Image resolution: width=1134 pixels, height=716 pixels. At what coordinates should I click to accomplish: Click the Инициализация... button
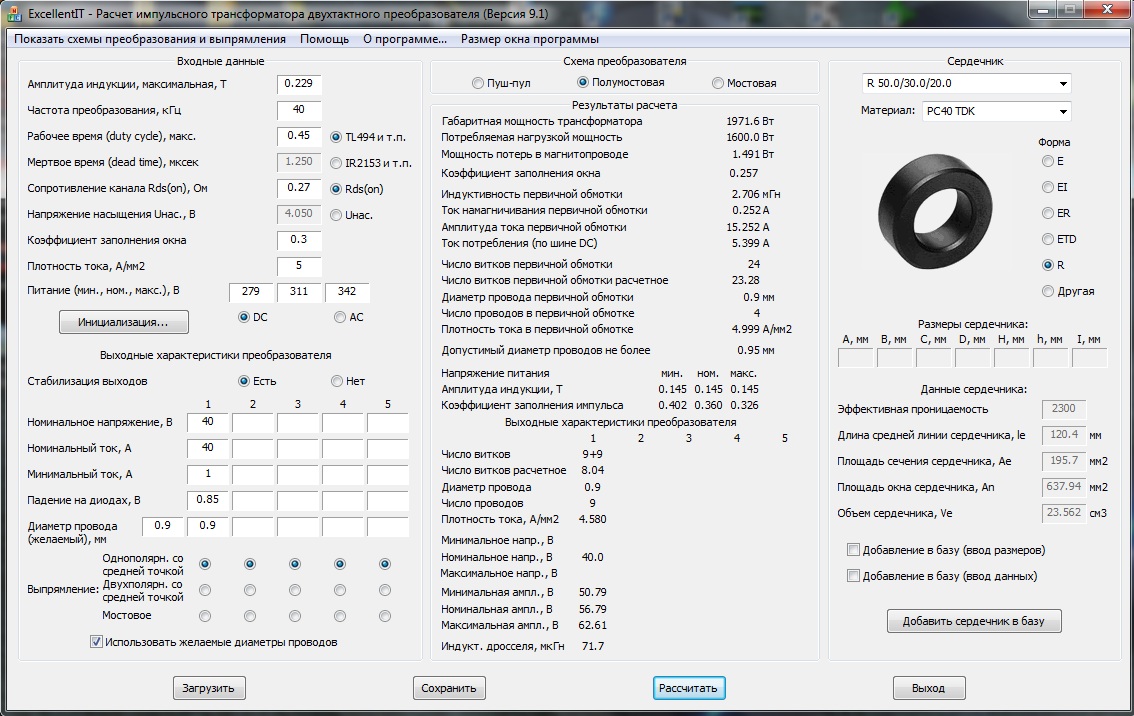(124, 322)
